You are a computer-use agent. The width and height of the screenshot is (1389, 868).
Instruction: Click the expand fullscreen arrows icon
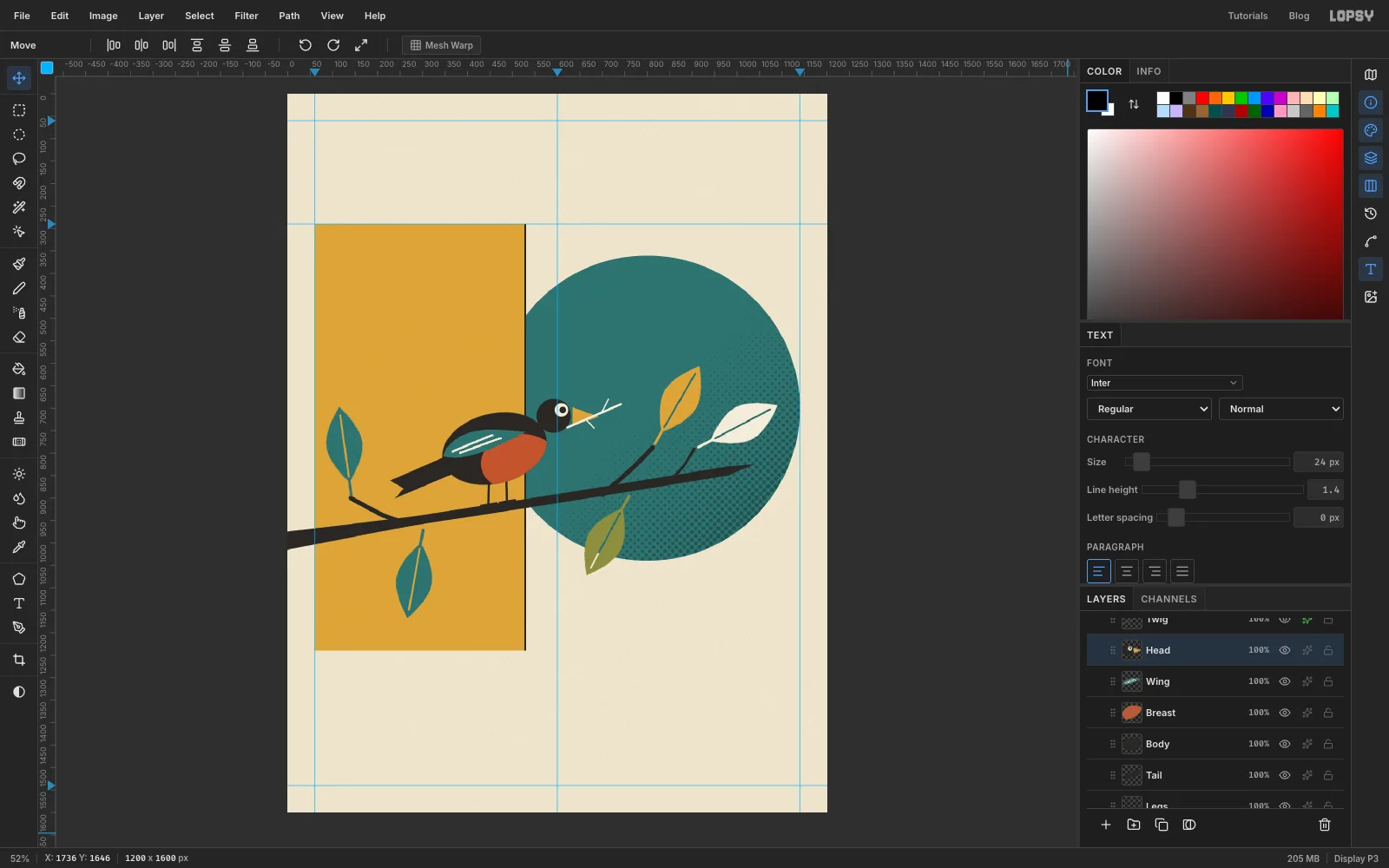[361, 45]
